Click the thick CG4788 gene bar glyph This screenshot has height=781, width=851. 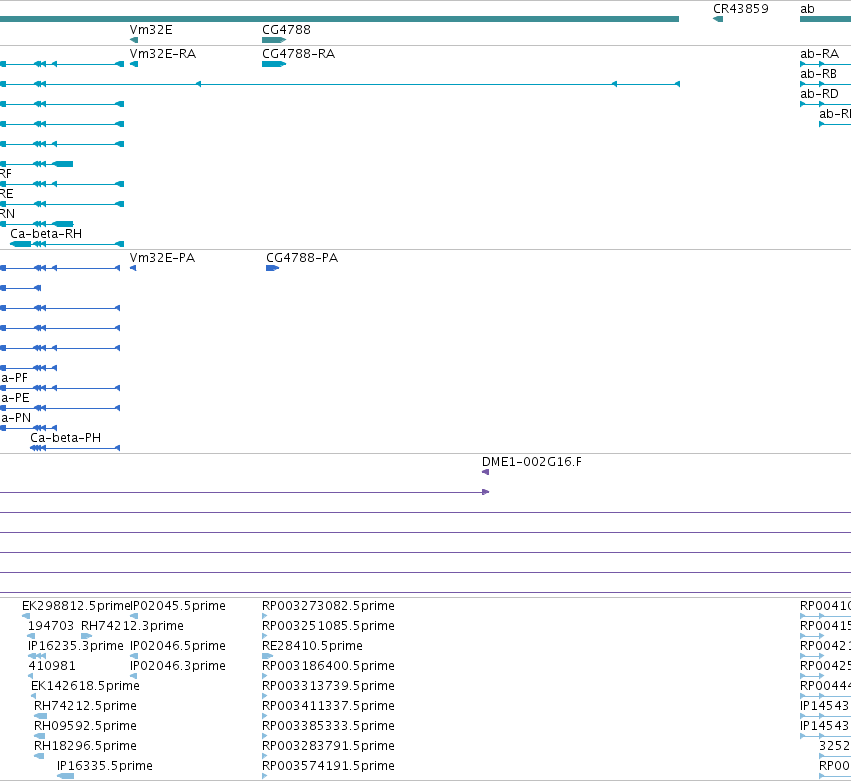[274, 40]
